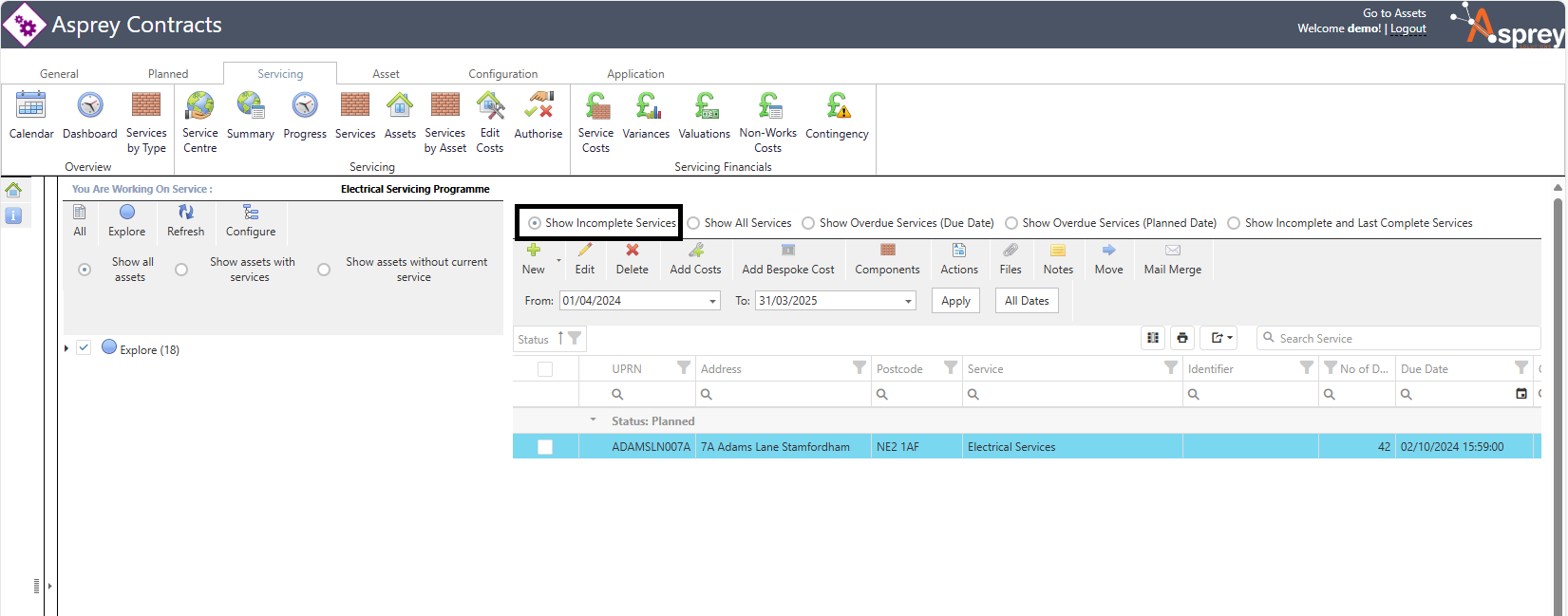Delete the selected service

[632, 258]
